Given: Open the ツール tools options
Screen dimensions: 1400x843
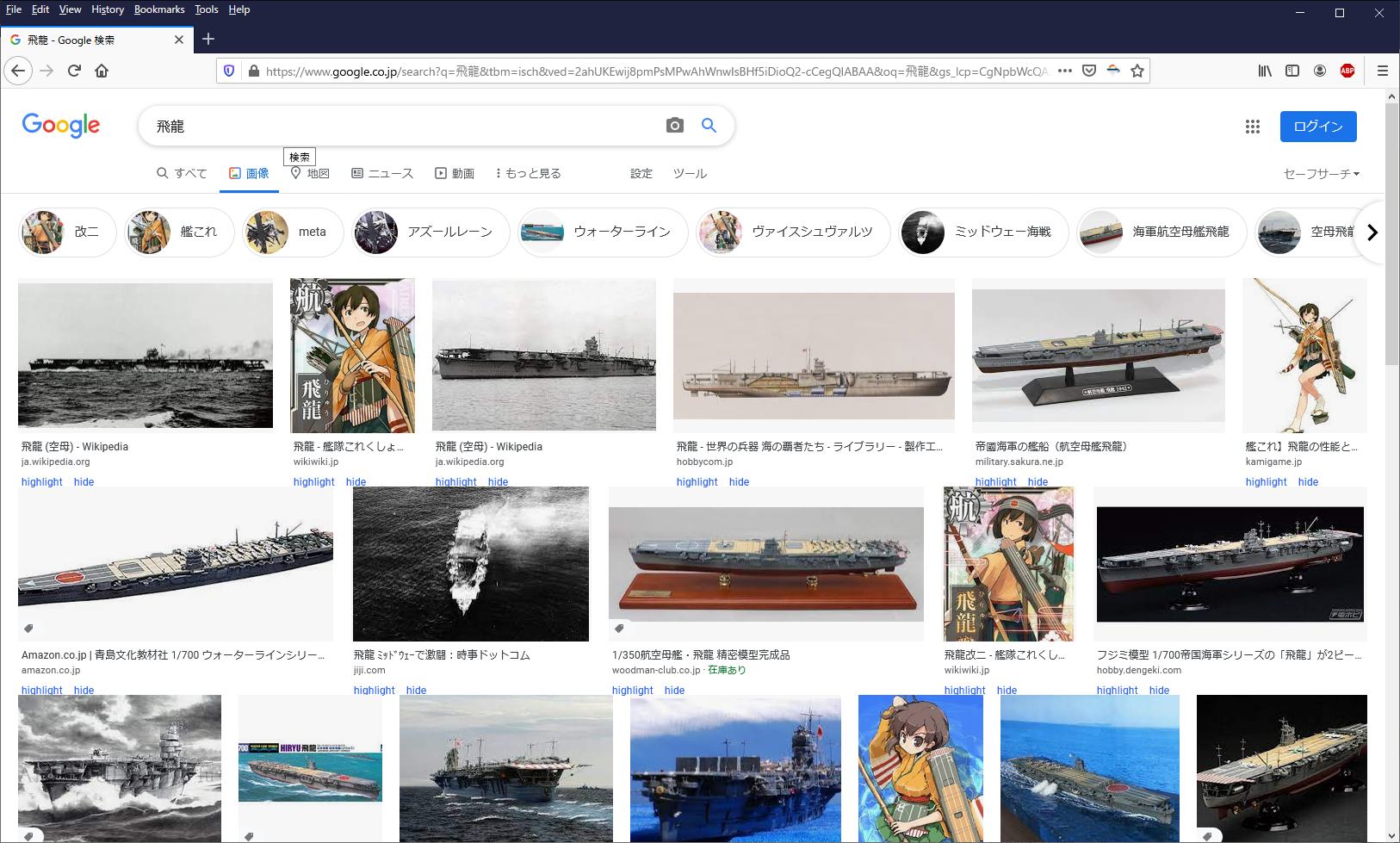Looking at the screenshot, I should pyautogui.click(x=690, y=173).
